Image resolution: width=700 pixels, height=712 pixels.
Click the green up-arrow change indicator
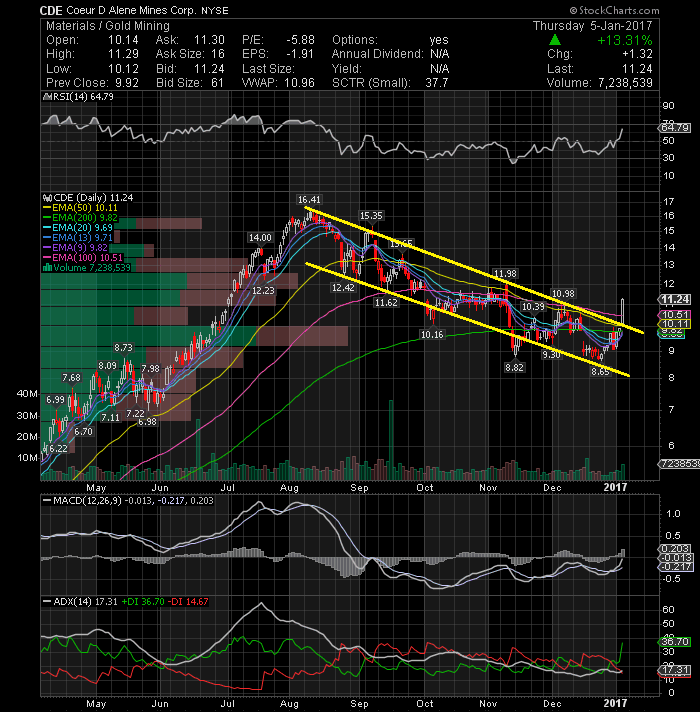(554, 40)
